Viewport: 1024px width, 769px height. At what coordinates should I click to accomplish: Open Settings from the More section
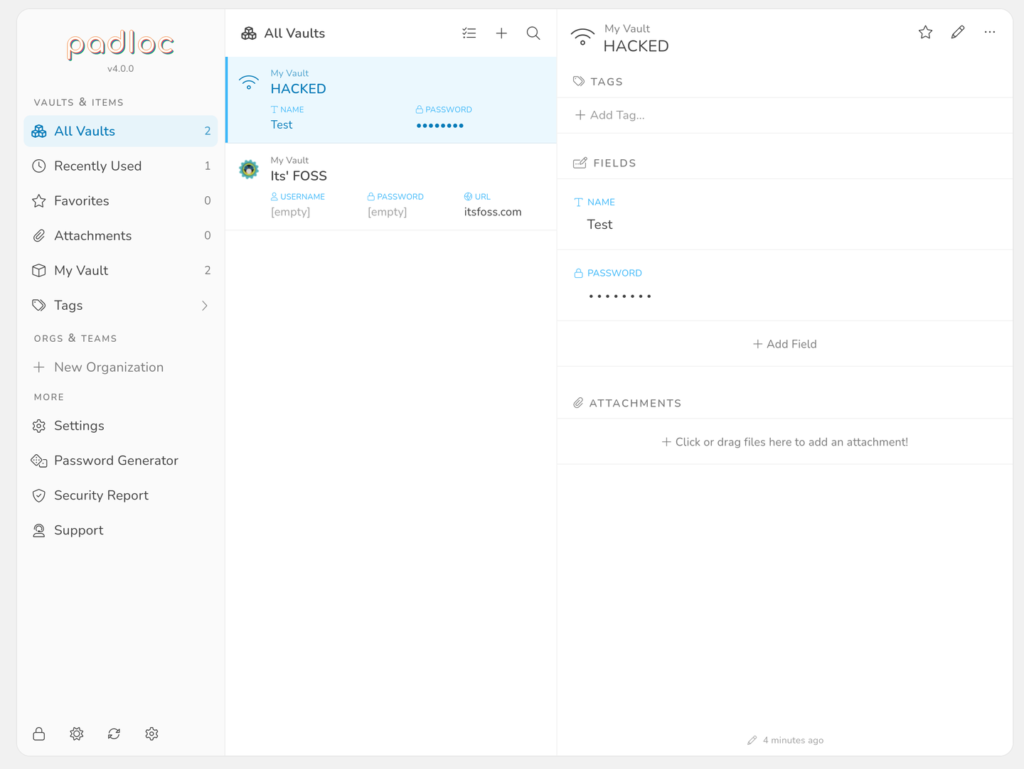coord(121,426)
